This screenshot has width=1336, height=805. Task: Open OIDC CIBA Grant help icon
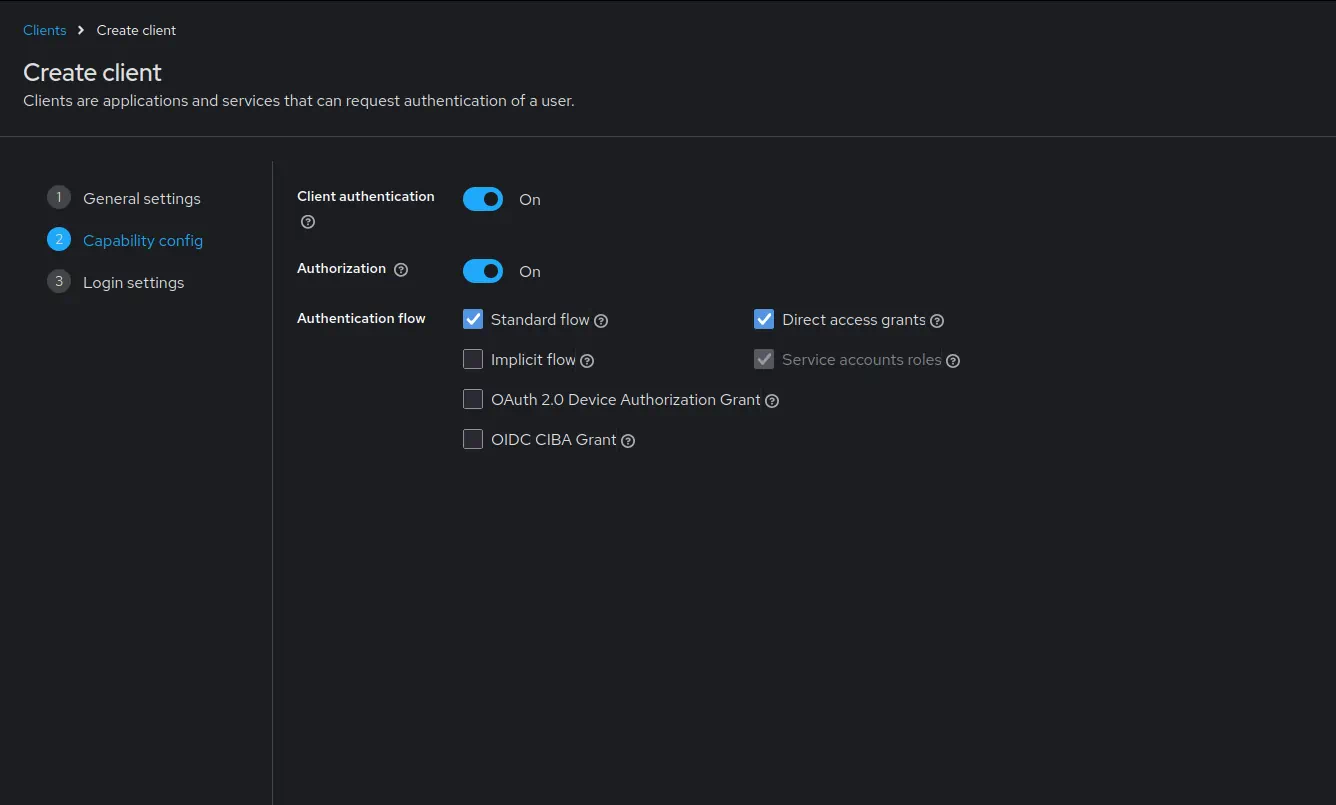(628, 441)
